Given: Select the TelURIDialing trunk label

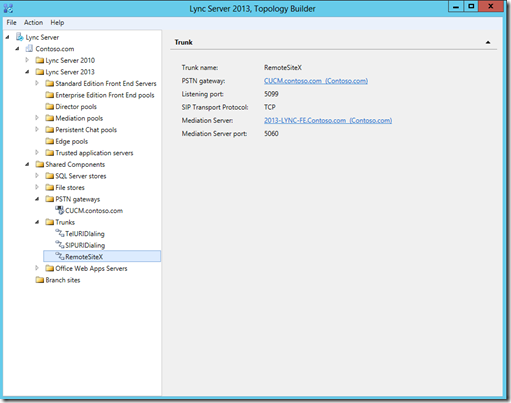Looking at the screenshot, I should [x=85, y=234].
